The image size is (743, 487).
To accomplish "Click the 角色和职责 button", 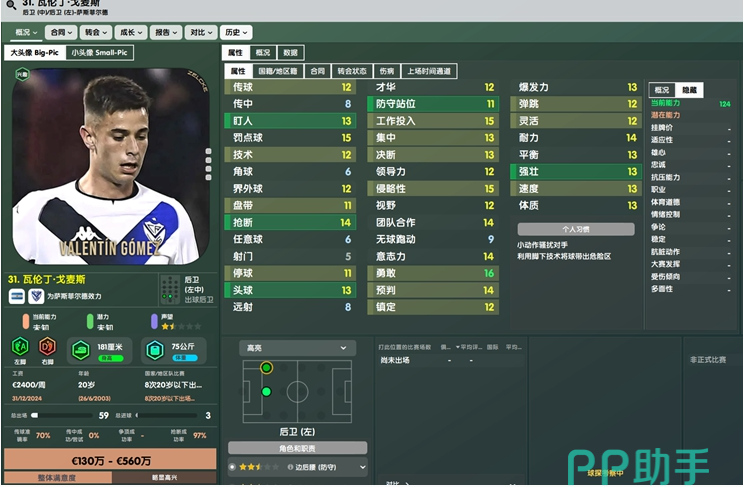I will tap(297, 448).
